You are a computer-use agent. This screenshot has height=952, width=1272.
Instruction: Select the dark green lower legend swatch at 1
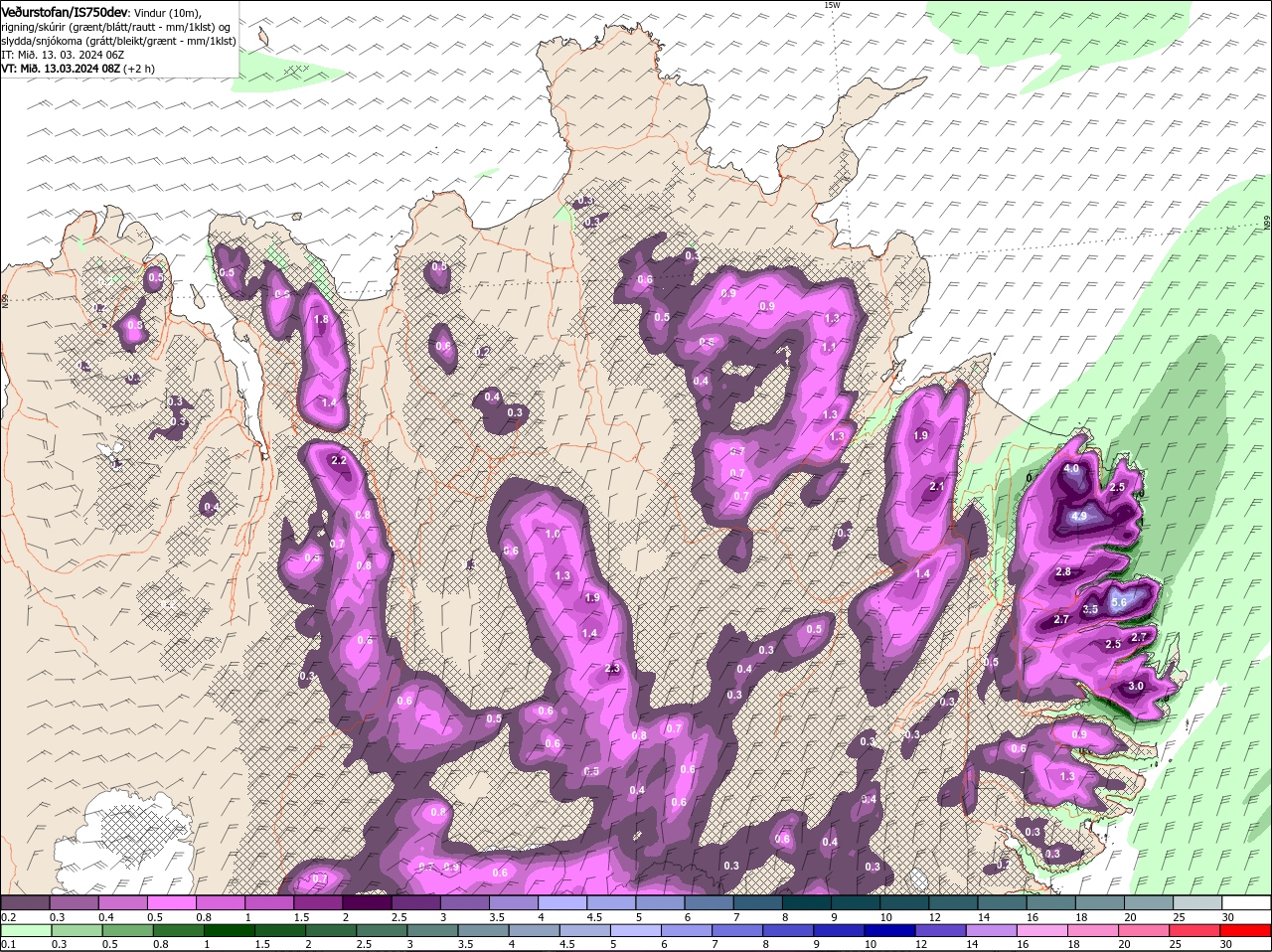point(230,931)
